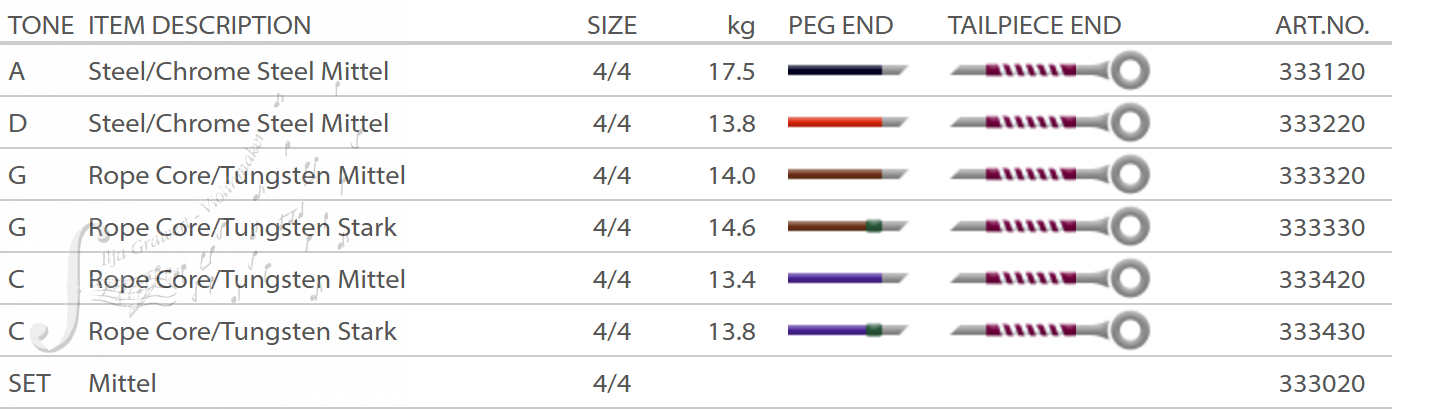Click the 17.5 kg tension value
Screen dimensions: 1442x410
pyautogui.click(x=731, y=72)
